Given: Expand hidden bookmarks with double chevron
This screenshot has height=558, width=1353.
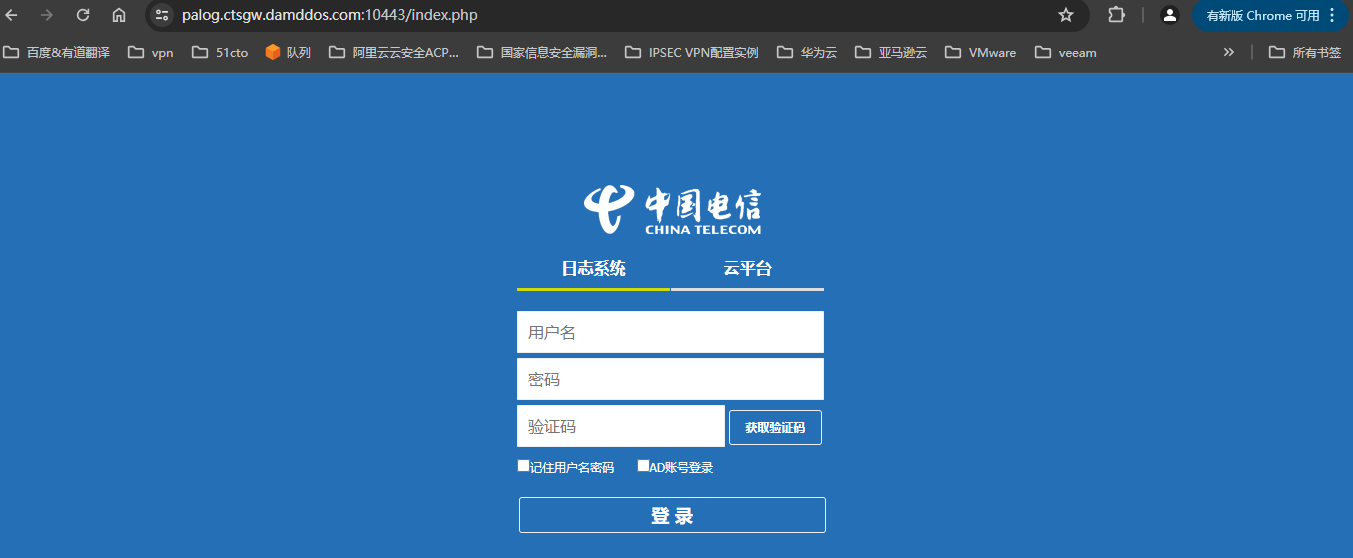Looking at the screenshot, I should coord(1228,52).
